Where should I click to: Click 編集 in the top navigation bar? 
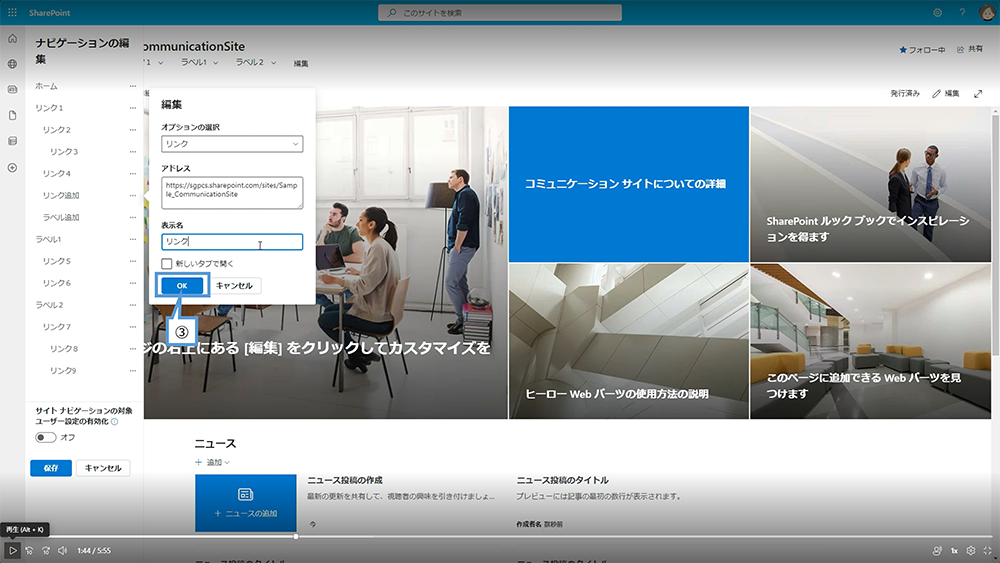click(x=301, y=63)
